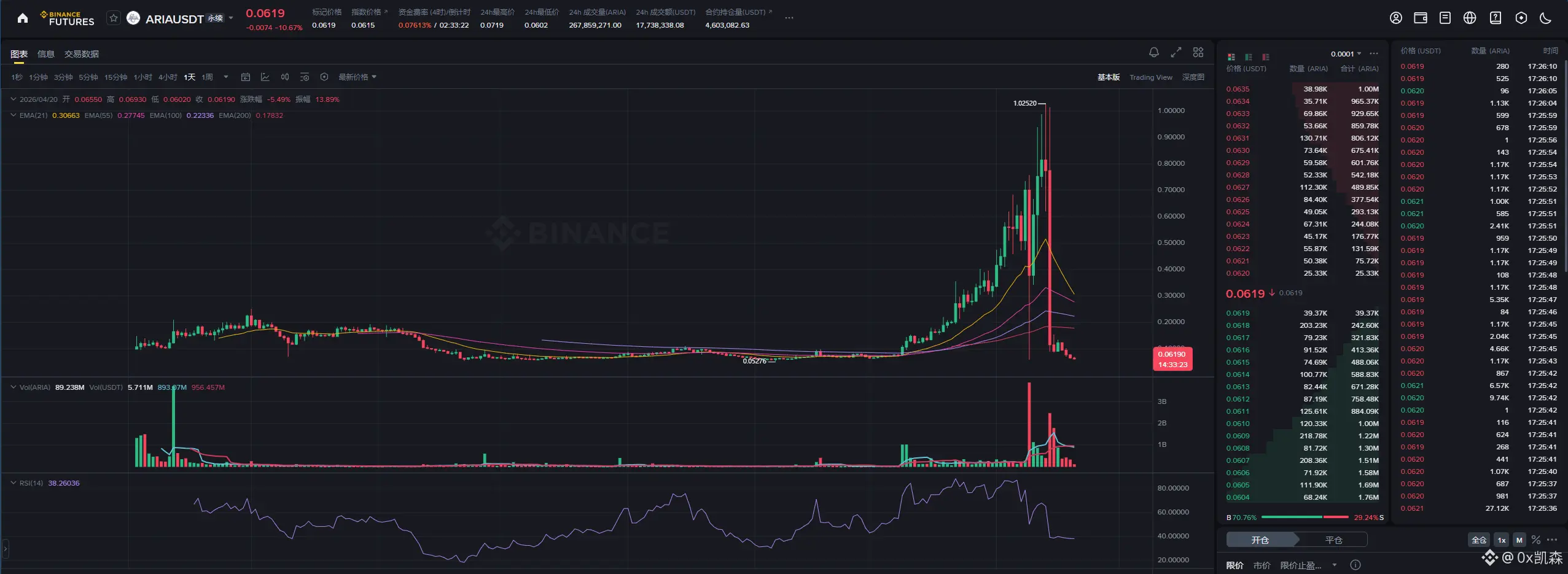Open the calendar go-to-date icon
This screenshot has height=574, width=1568.
pos(246,77)
